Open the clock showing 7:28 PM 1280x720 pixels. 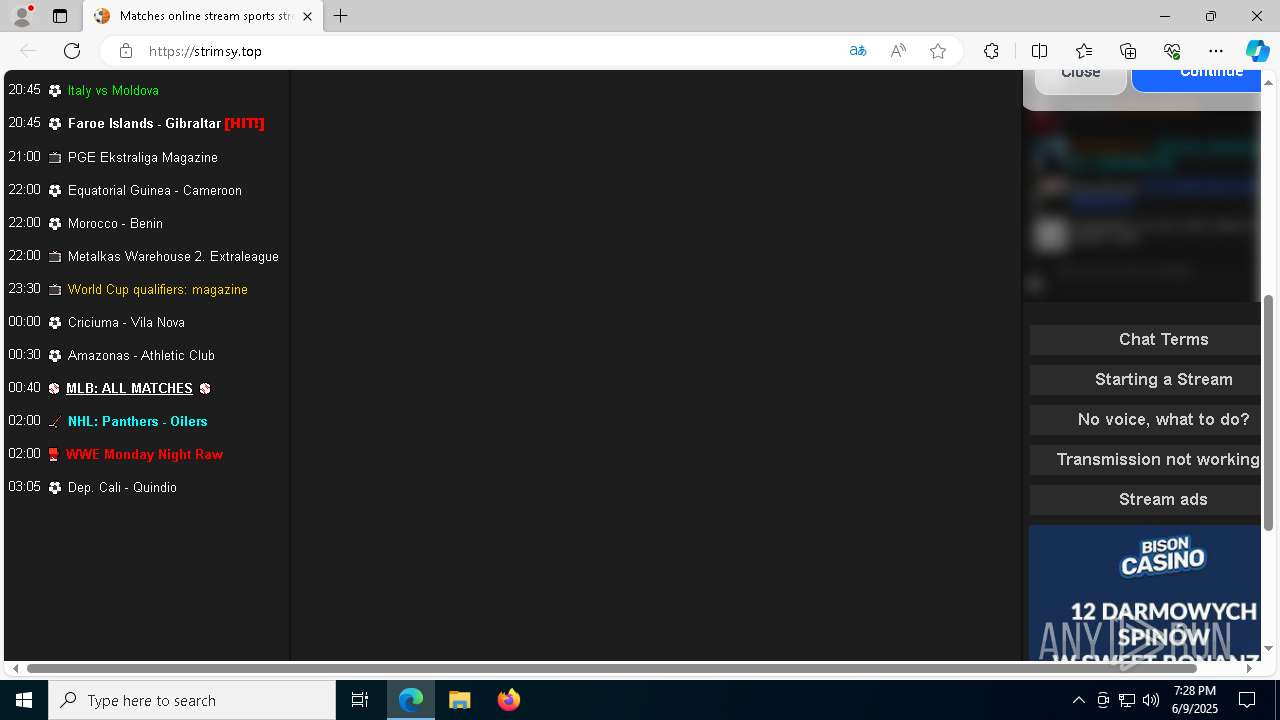coord(1195,700)
